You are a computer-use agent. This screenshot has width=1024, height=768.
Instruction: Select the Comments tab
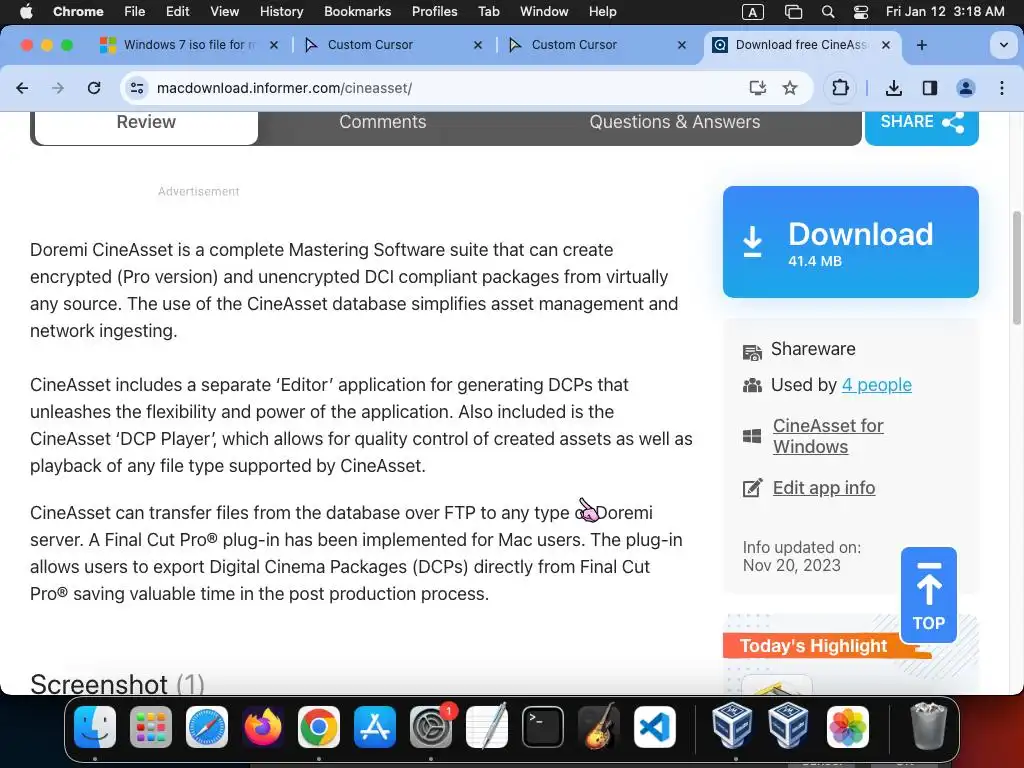point(383,122)
